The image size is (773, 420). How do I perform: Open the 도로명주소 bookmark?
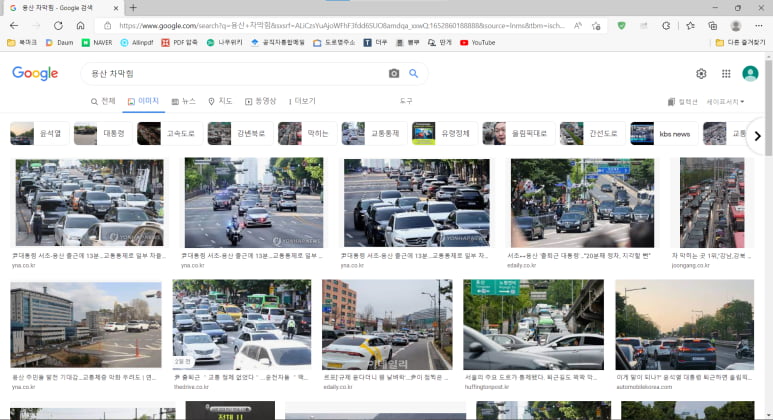pos(334,43)
